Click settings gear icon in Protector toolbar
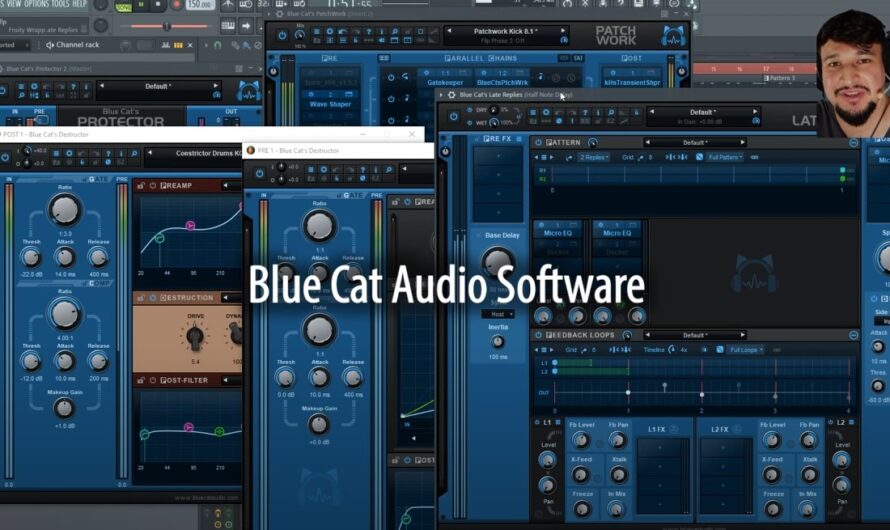The height and width of the screenshot is (530, 890). click(x=34, y=87)
